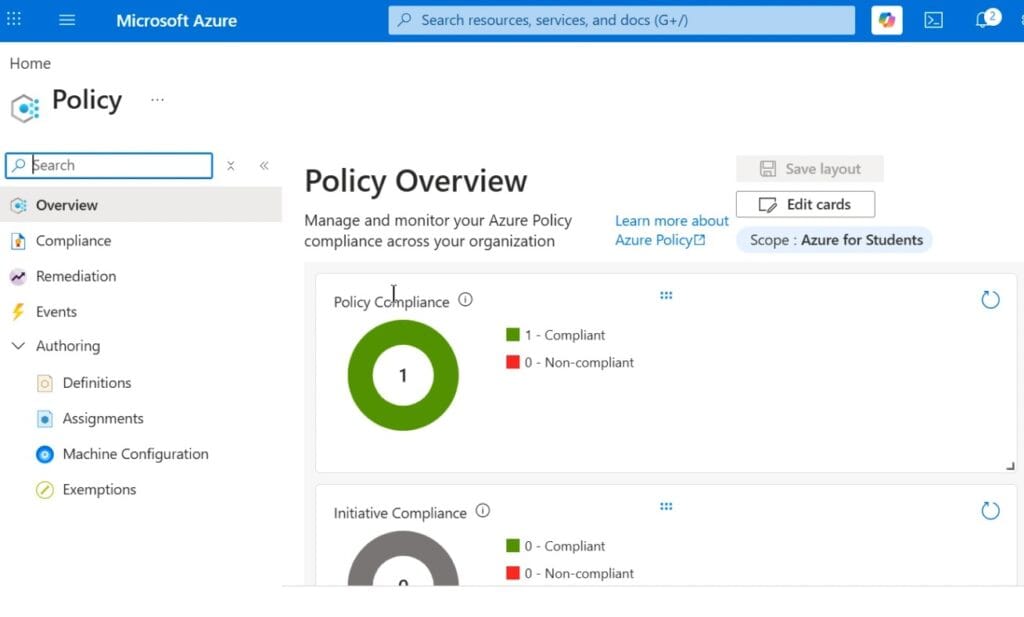Open the Overview menu item
The width and height of the screenshot is (1024, 617).
(x=141, y=205)
